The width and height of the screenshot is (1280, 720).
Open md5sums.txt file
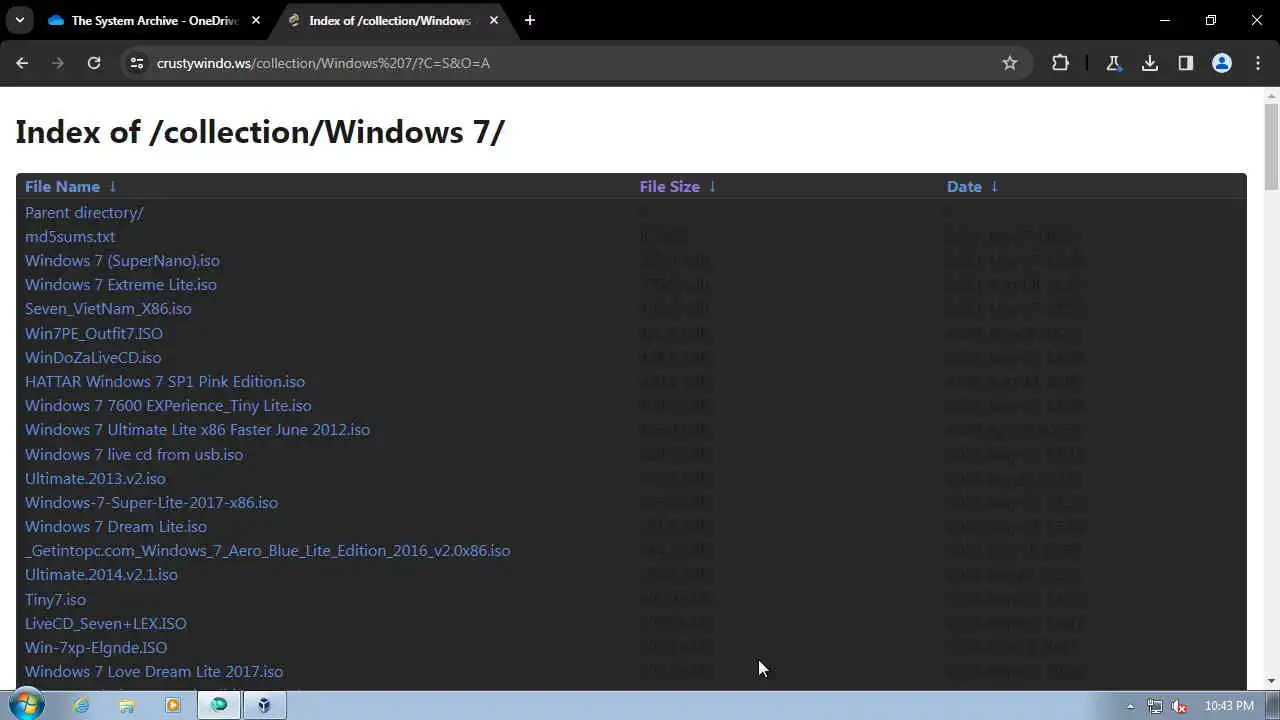(70, 236)
